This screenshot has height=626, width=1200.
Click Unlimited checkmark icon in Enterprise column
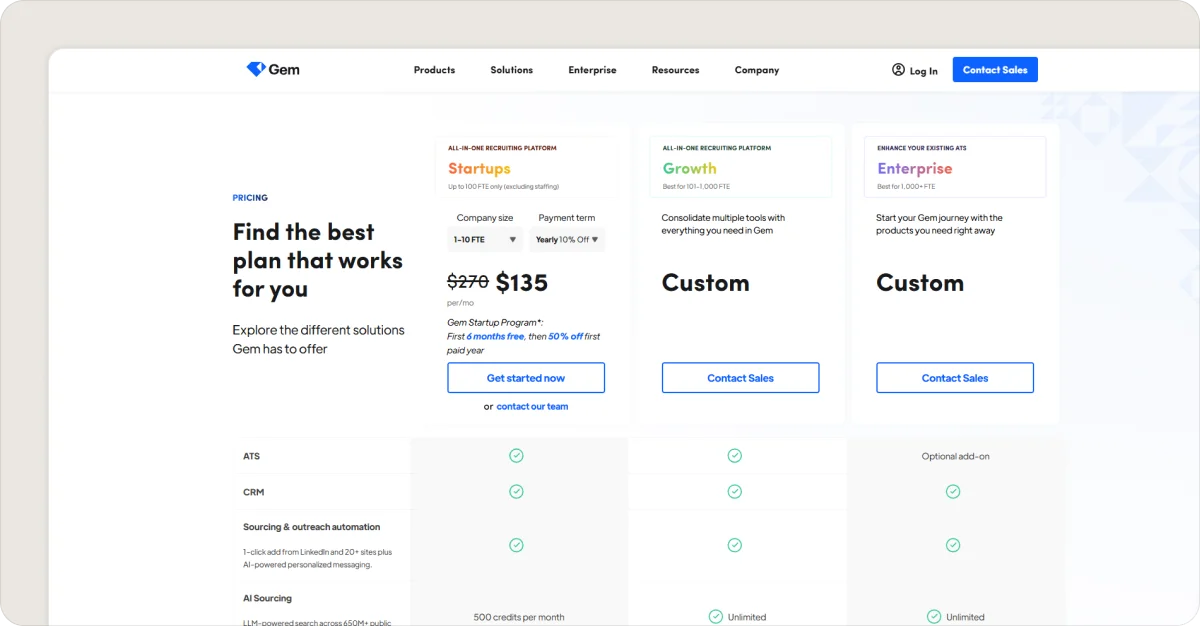point(934,617)
